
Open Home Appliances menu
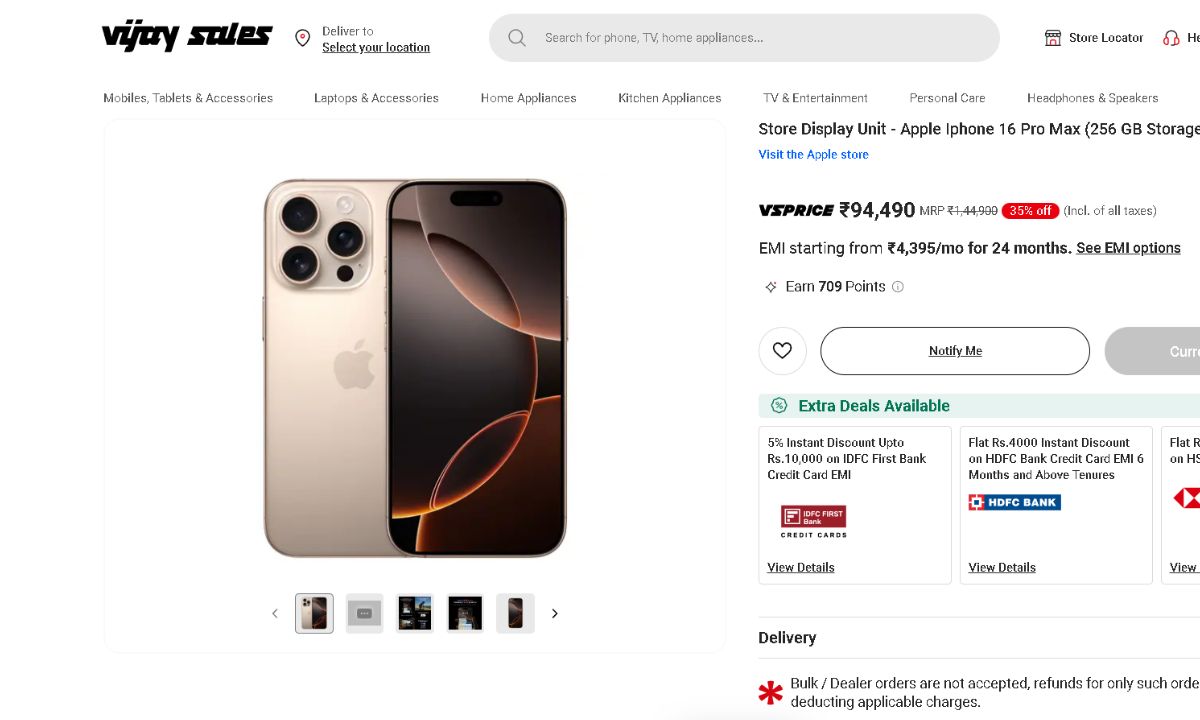pyautogui.click(x=528, y=98)
